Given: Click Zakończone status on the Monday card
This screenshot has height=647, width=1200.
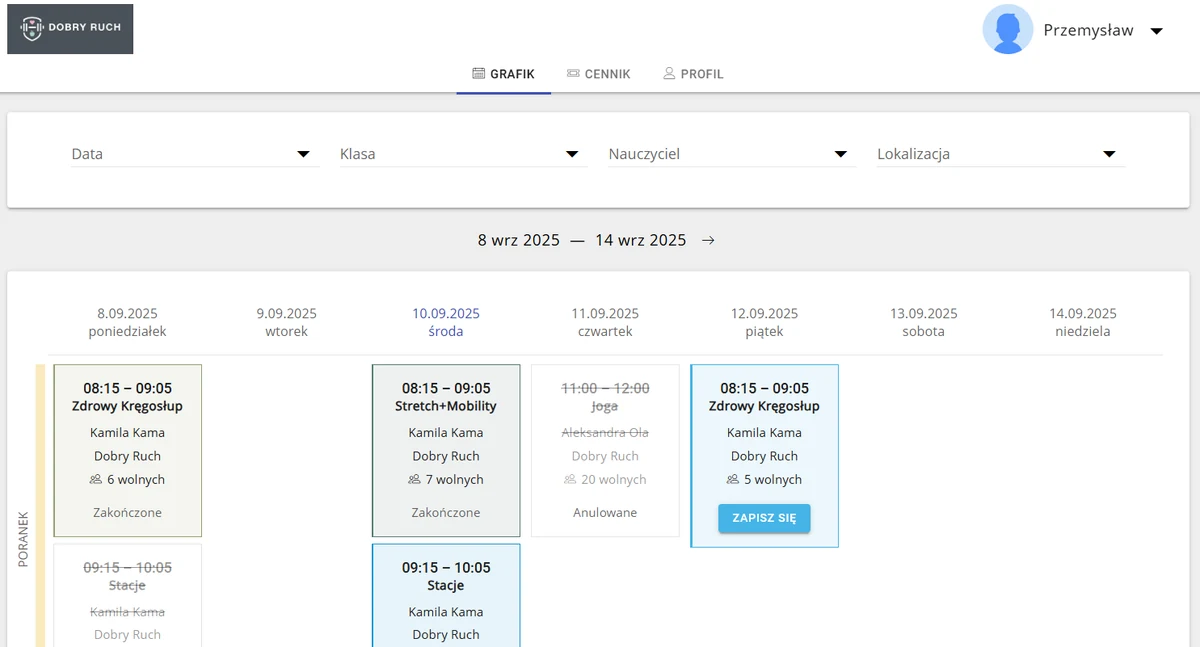Looking at the screenshot, I should [127, 513].
